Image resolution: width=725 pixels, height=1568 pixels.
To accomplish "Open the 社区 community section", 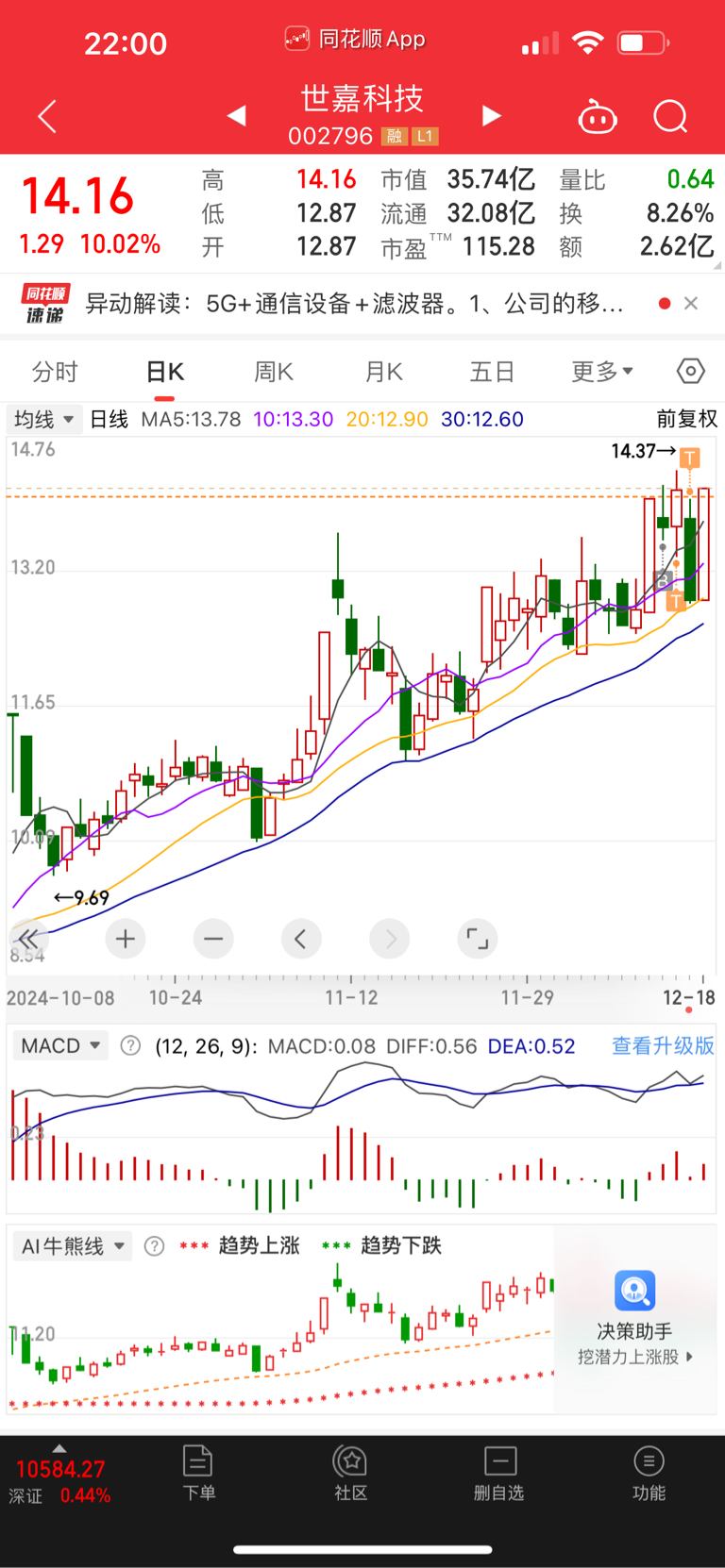I will 350,1473.
